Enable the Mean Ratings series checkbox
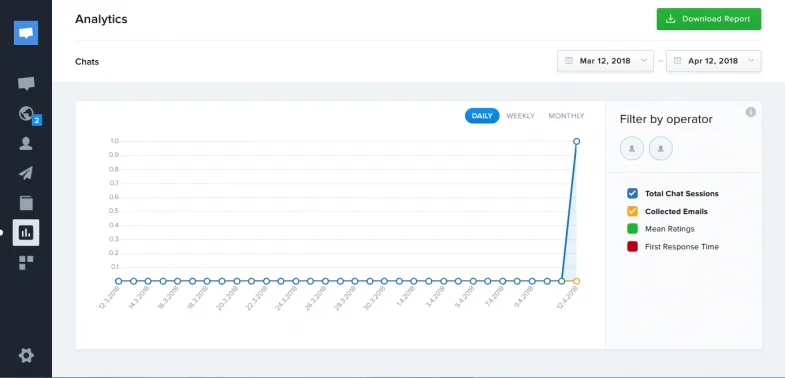This screenshot has width=785, height=378. pyautogui.click(x=632, y=229)
